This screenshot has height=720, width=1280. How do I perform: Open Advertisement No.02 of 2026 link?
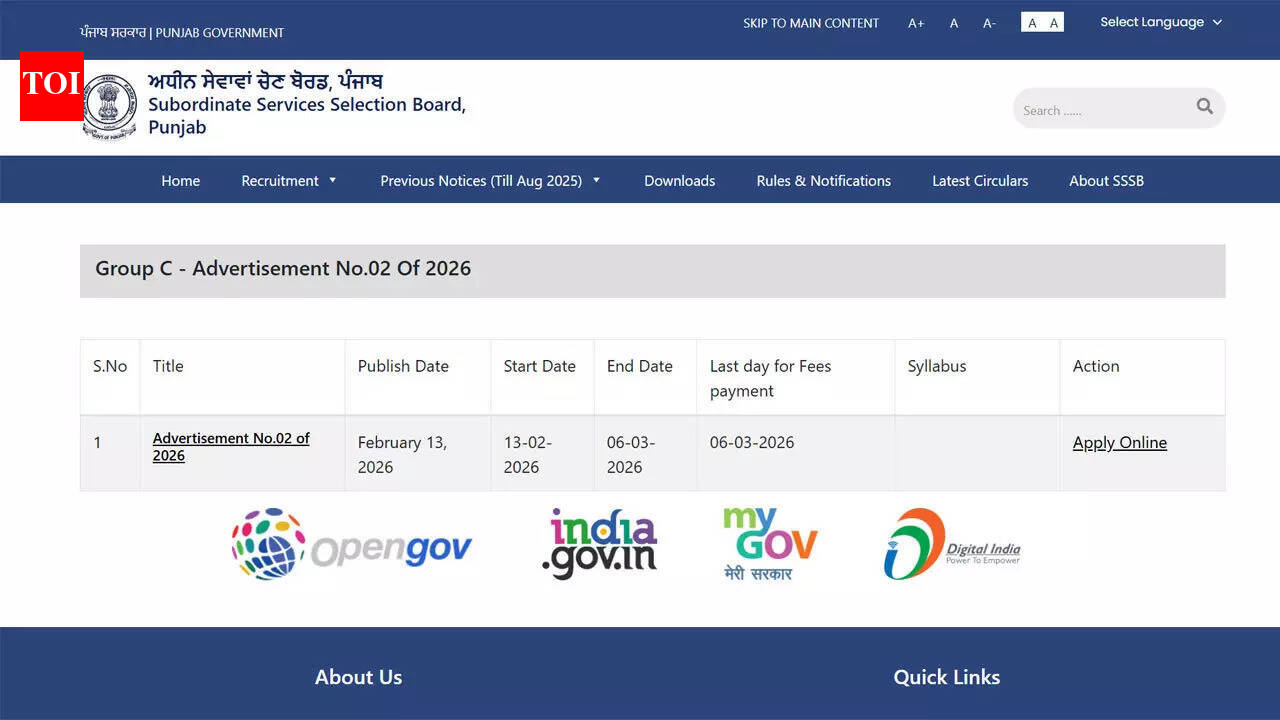click(x=230, y=446)
